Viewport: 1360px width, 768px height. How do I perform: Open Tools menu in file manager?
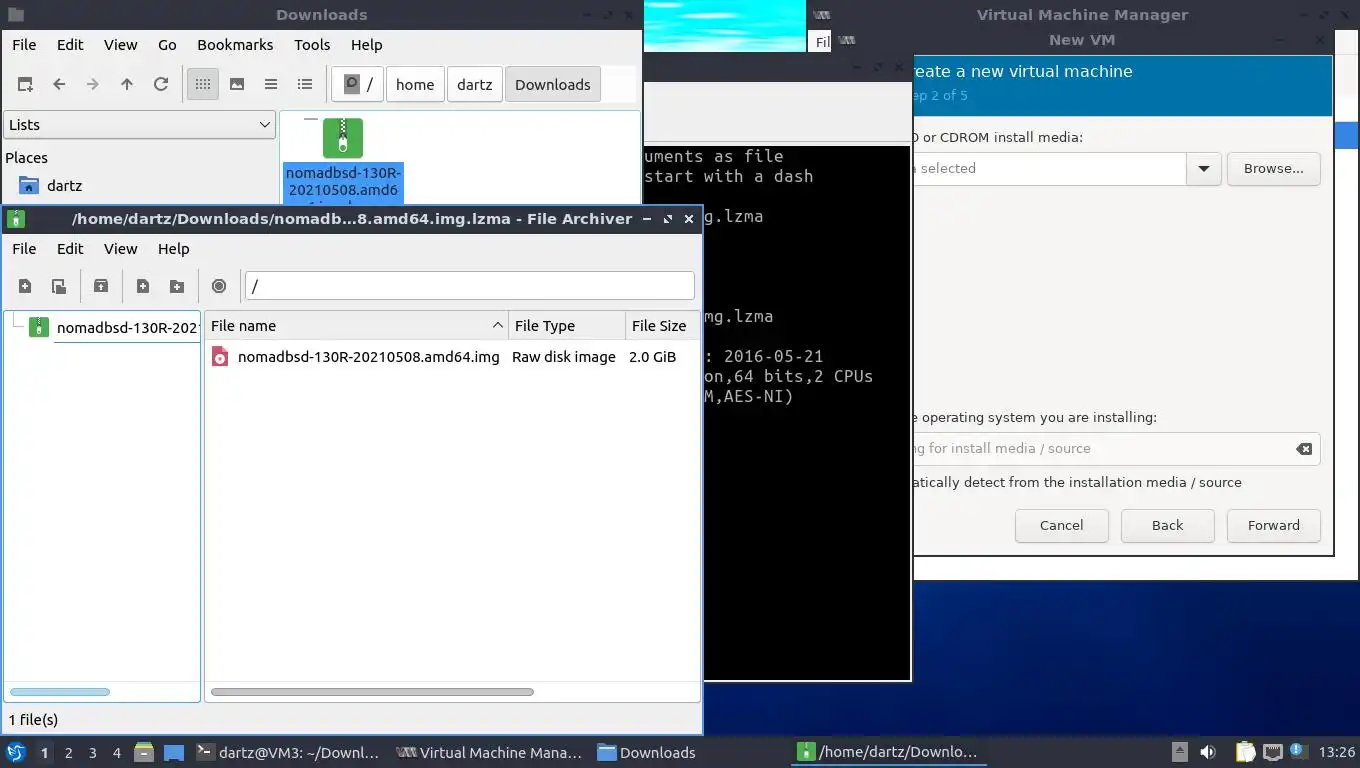point(312,45)
